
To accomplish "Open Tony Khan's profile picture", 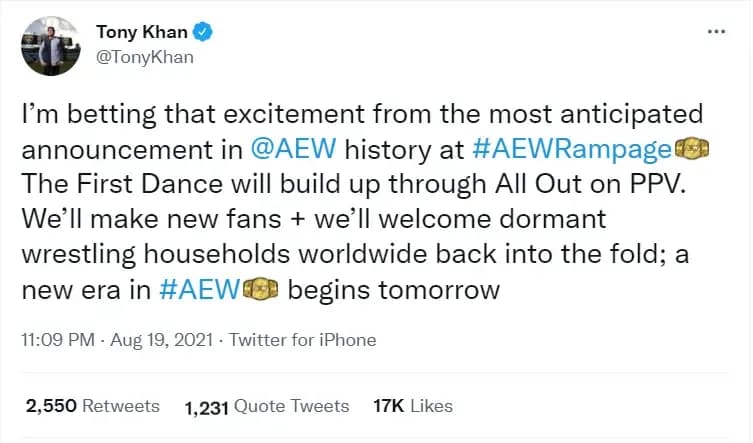I will (x=51, y=44).
